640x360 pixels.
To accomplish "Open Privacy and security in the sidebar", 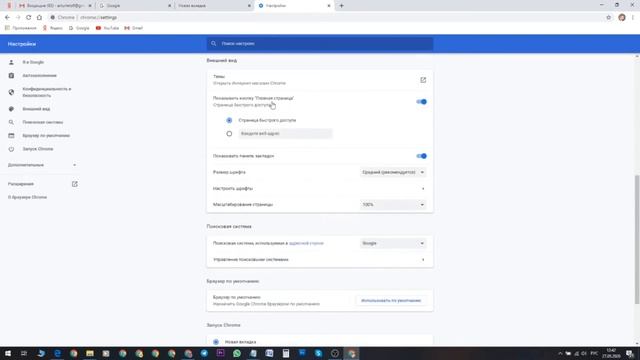I will 47,92.
